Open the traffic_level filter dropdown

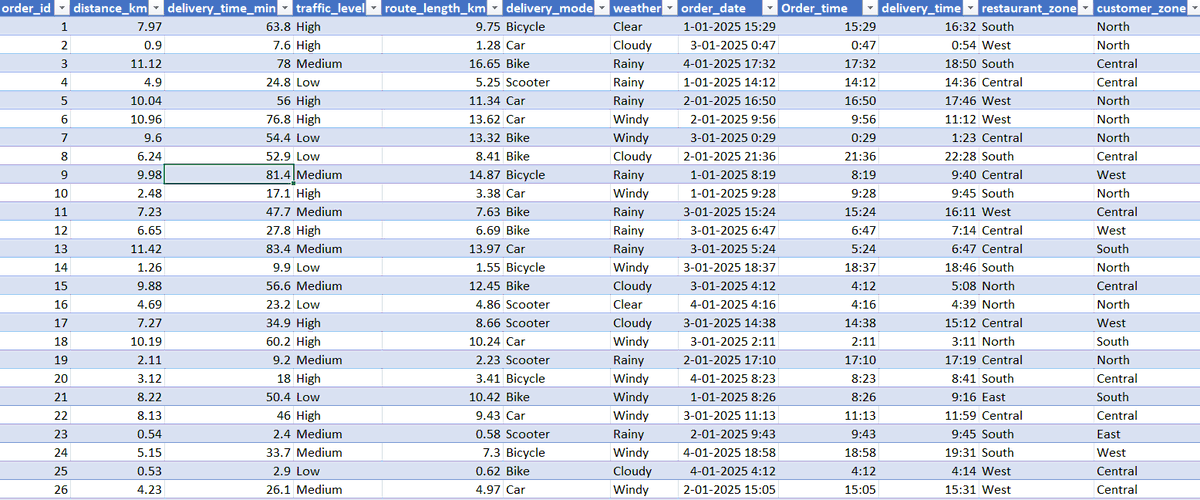374,8
